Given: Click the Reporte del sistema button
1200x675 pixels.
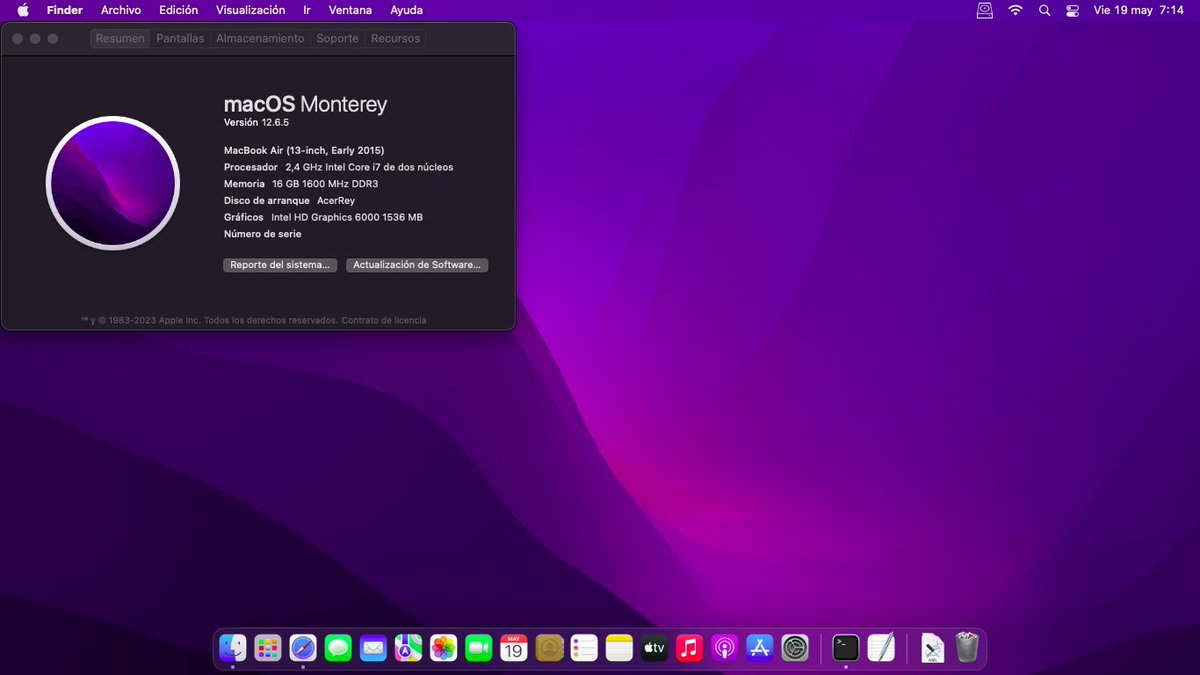Looking at the screenshot, I should click(x=279, y=265).
